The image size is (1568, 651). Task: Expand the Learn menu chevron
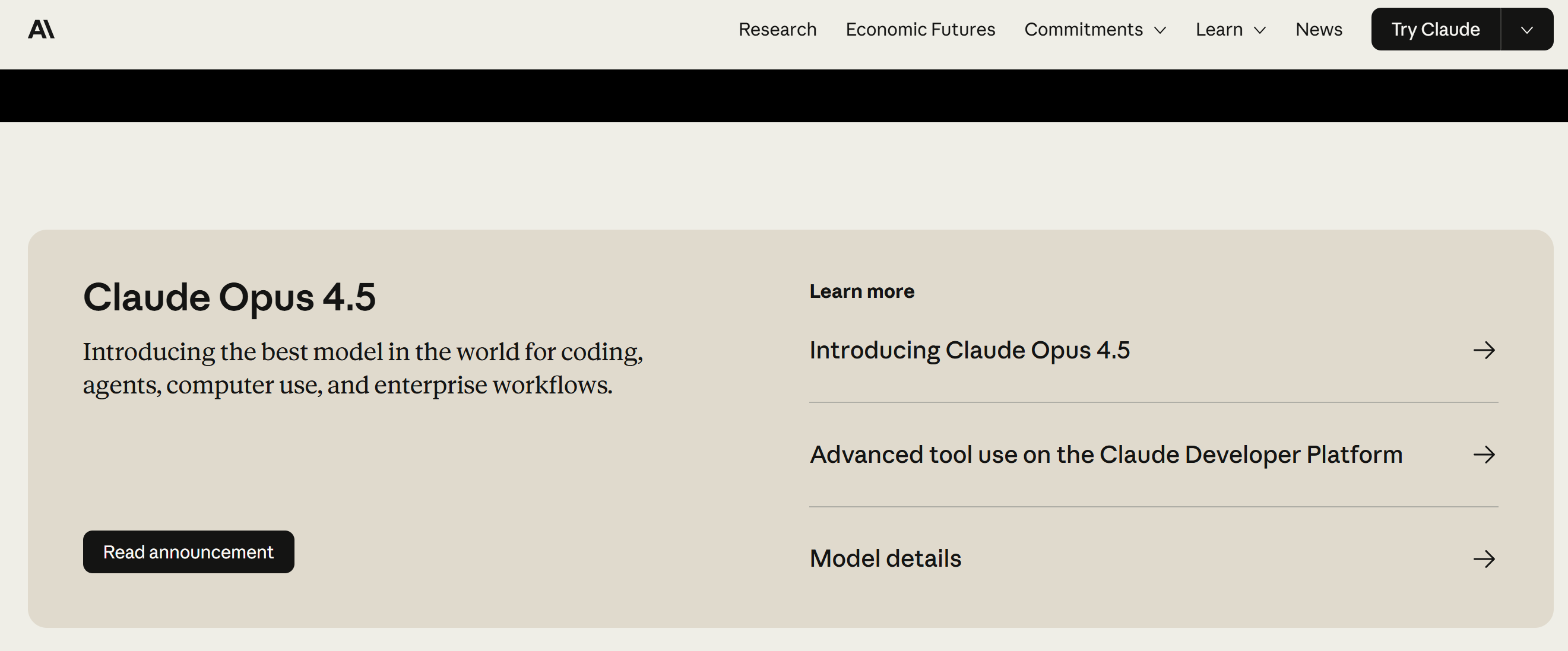pos(1260,30)
